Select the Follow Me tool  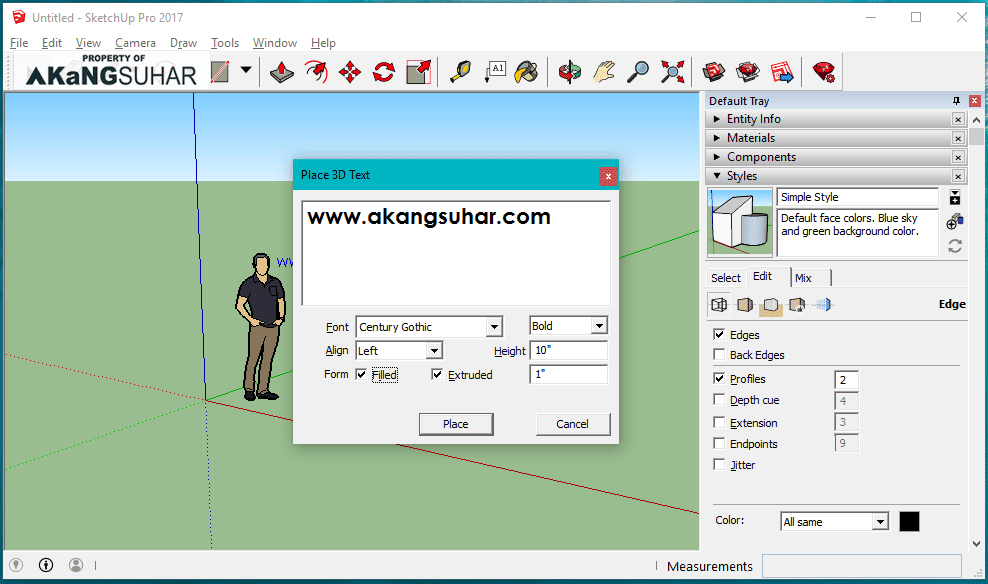(x=316, y=72)
